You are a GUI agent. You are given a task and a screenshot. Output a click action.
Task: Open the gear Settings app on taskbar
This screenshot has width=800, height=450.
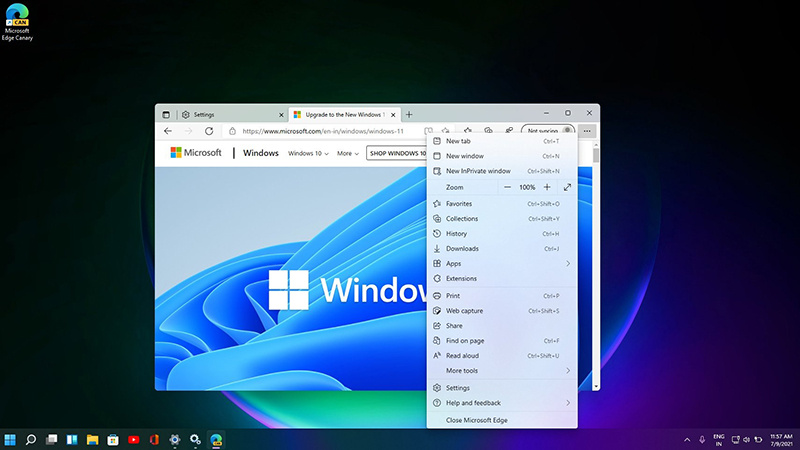(174, 439)
